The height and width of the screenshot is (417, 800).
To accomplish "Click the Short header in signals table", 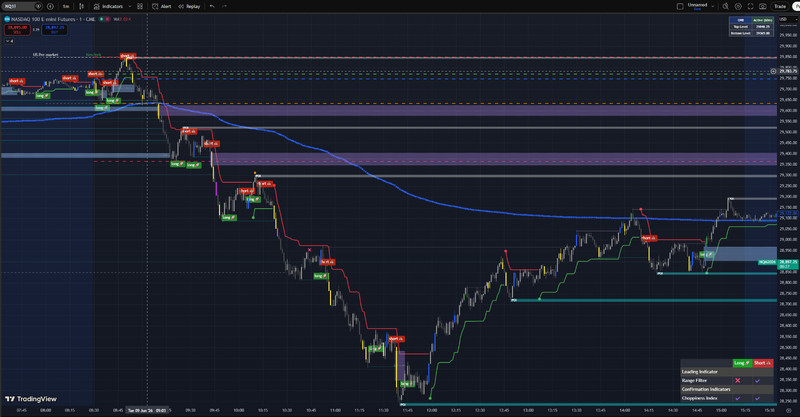I will (763, 363).
